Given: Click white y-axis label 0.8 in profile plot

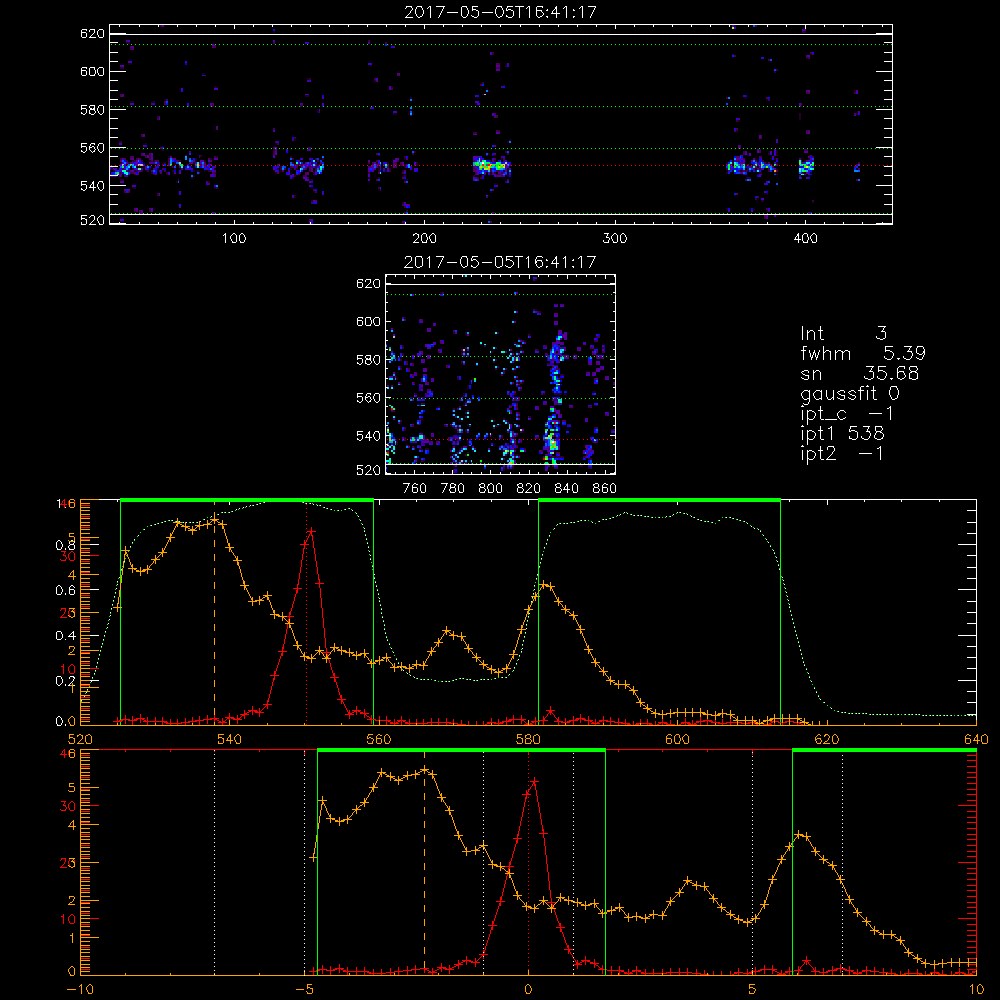Looking at the screenshot, I should [65, 545].
